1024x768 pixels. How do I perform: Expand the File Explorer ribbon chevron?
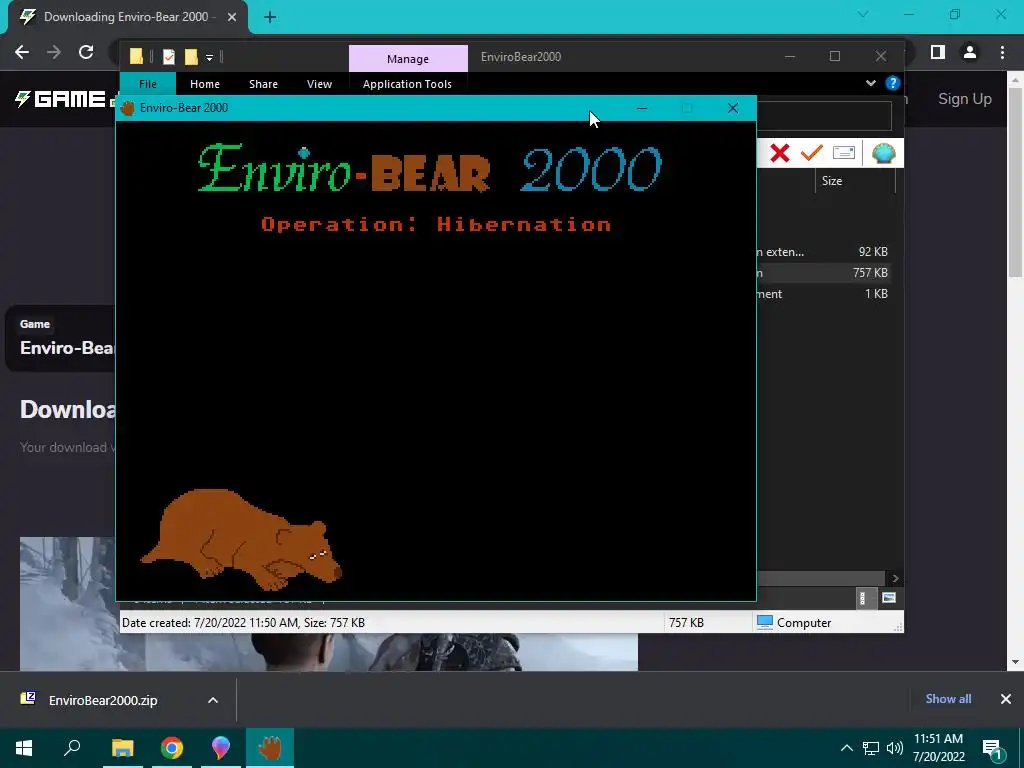click(871, 84)
